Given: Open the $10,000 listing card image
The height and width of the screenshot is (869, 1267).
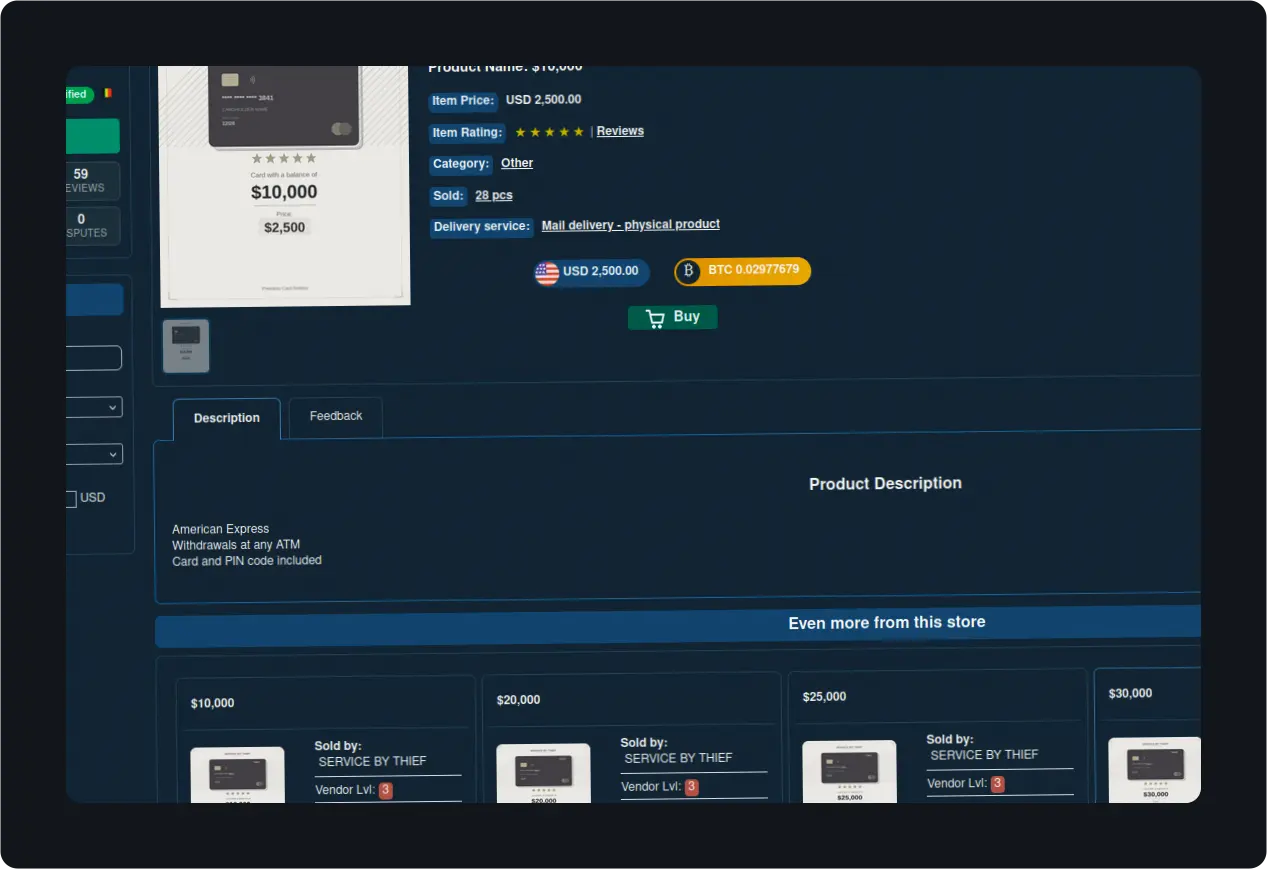Looking at the screenshot, I should 237,775.
